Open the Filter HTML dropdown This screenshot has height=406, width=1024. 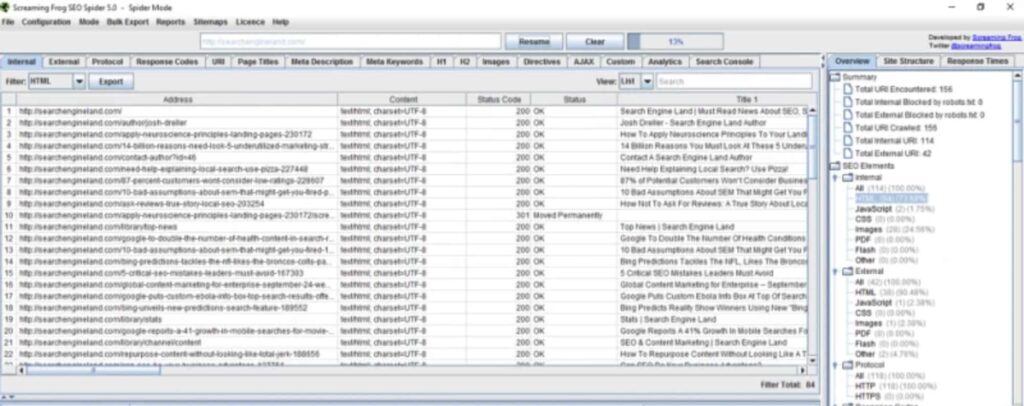click(79, 81)
